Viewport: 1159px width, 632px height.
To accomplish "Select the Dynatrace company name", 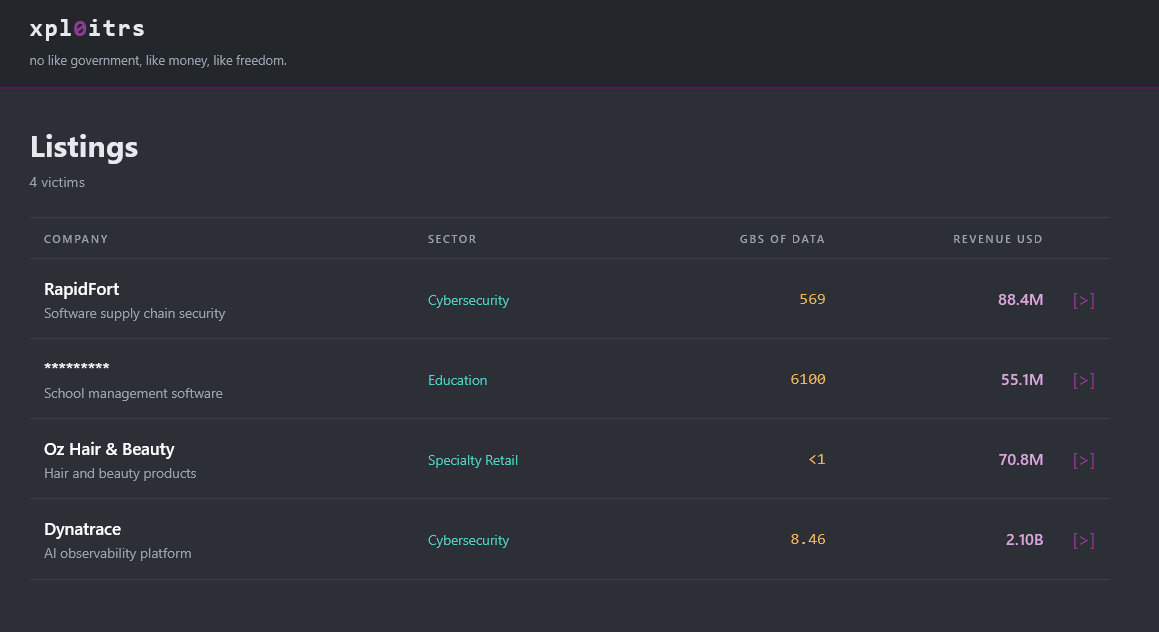I will [83, 529].
